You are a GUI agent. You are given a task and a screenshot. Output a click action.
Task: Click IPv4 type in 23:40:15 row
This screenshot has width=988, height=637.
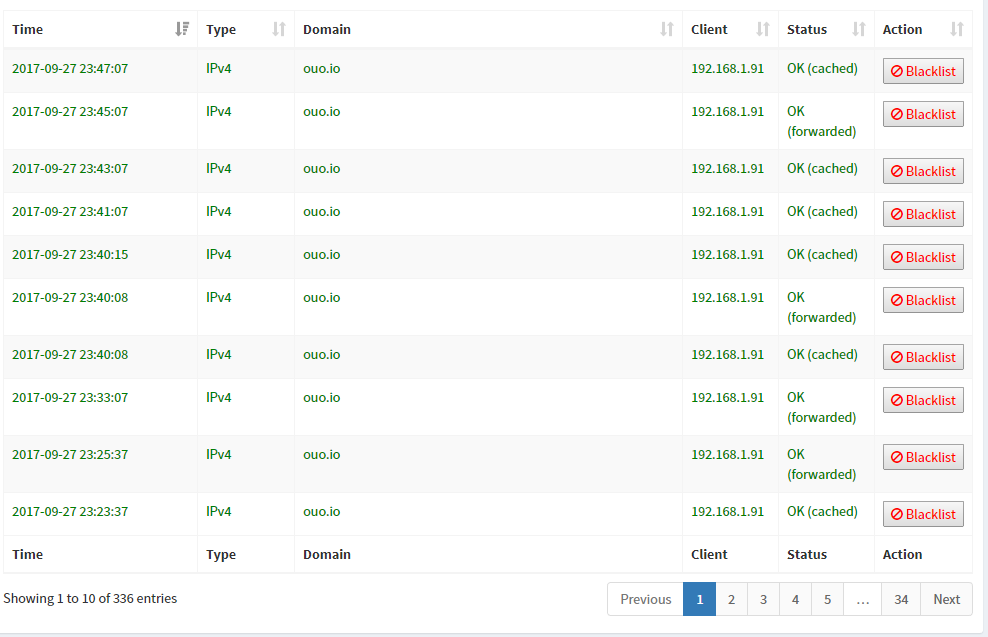219,254
